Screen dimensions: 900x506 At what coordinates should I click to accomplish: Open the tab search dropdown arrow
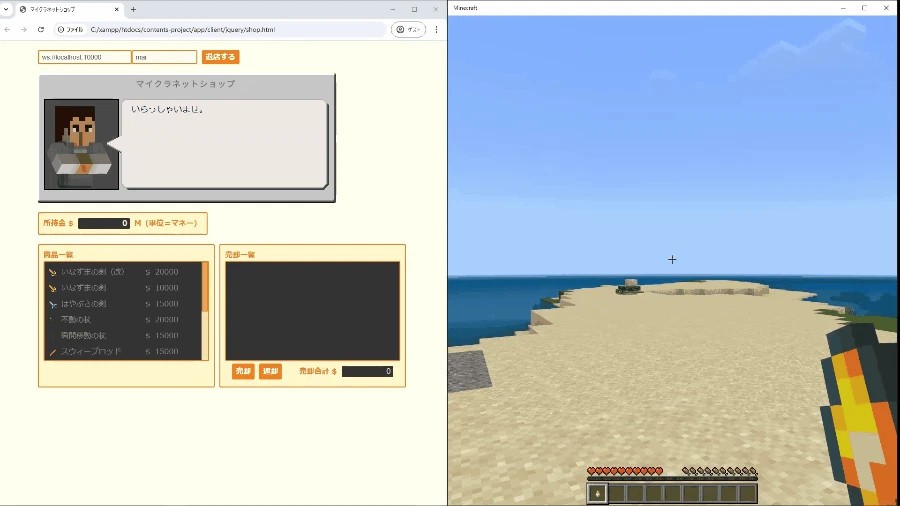(x=6, y=9)
